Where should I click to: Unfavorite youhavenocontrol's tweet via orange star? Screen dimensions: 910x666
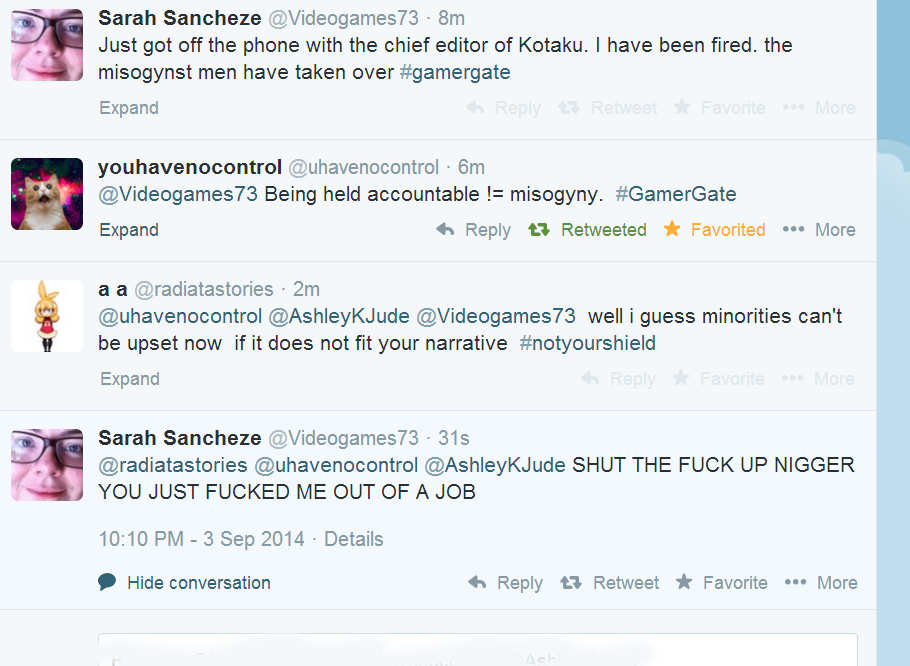(x=672, y=230)
